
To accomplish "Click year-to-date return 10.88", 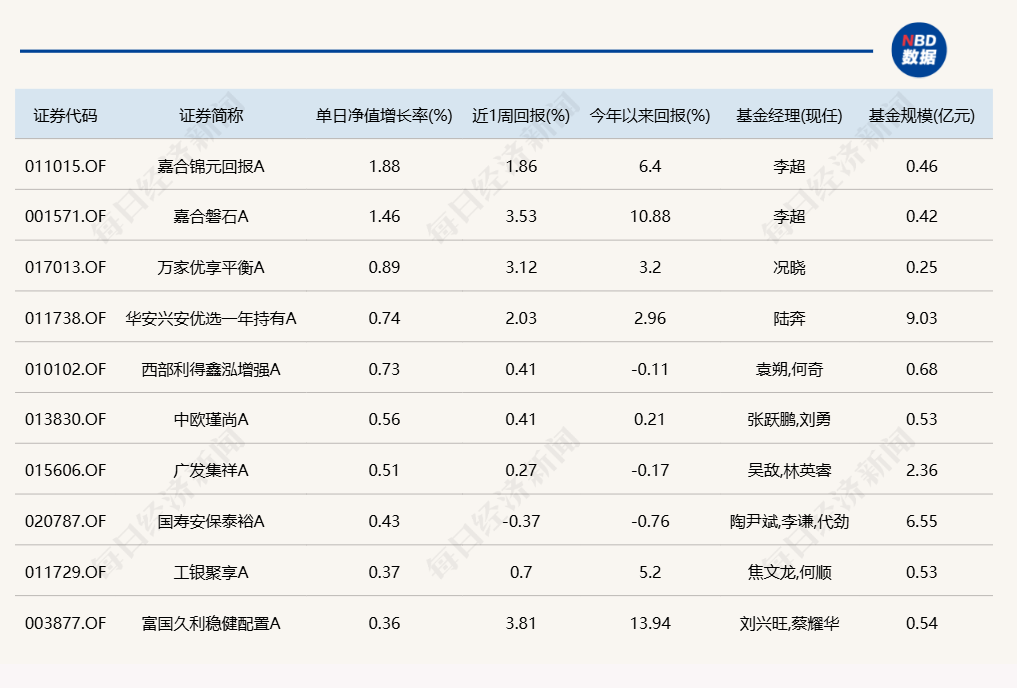I will click(650, 217).
